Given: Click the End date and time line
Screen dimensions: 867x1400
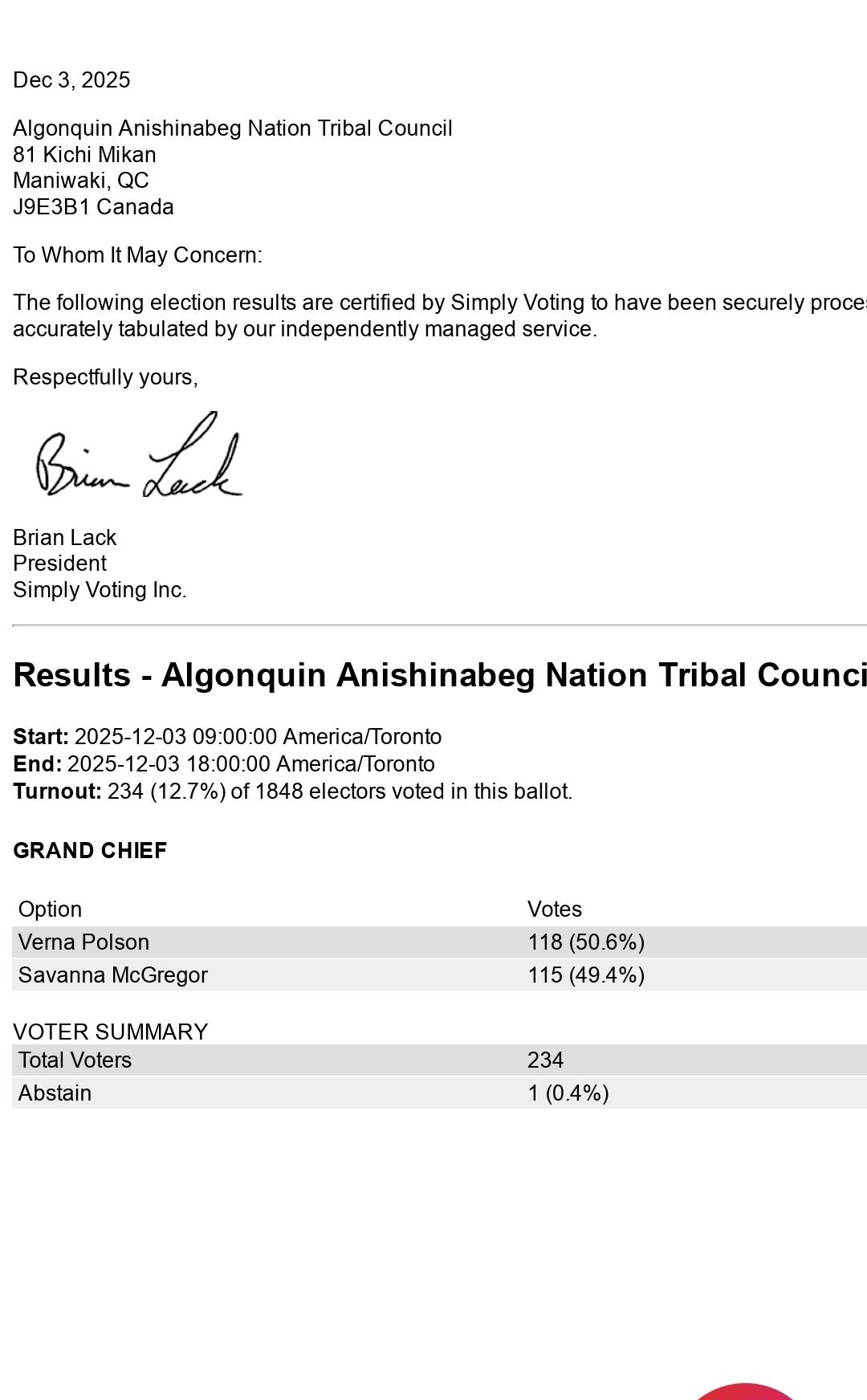Looking at the screenshot, I should 224,764.
